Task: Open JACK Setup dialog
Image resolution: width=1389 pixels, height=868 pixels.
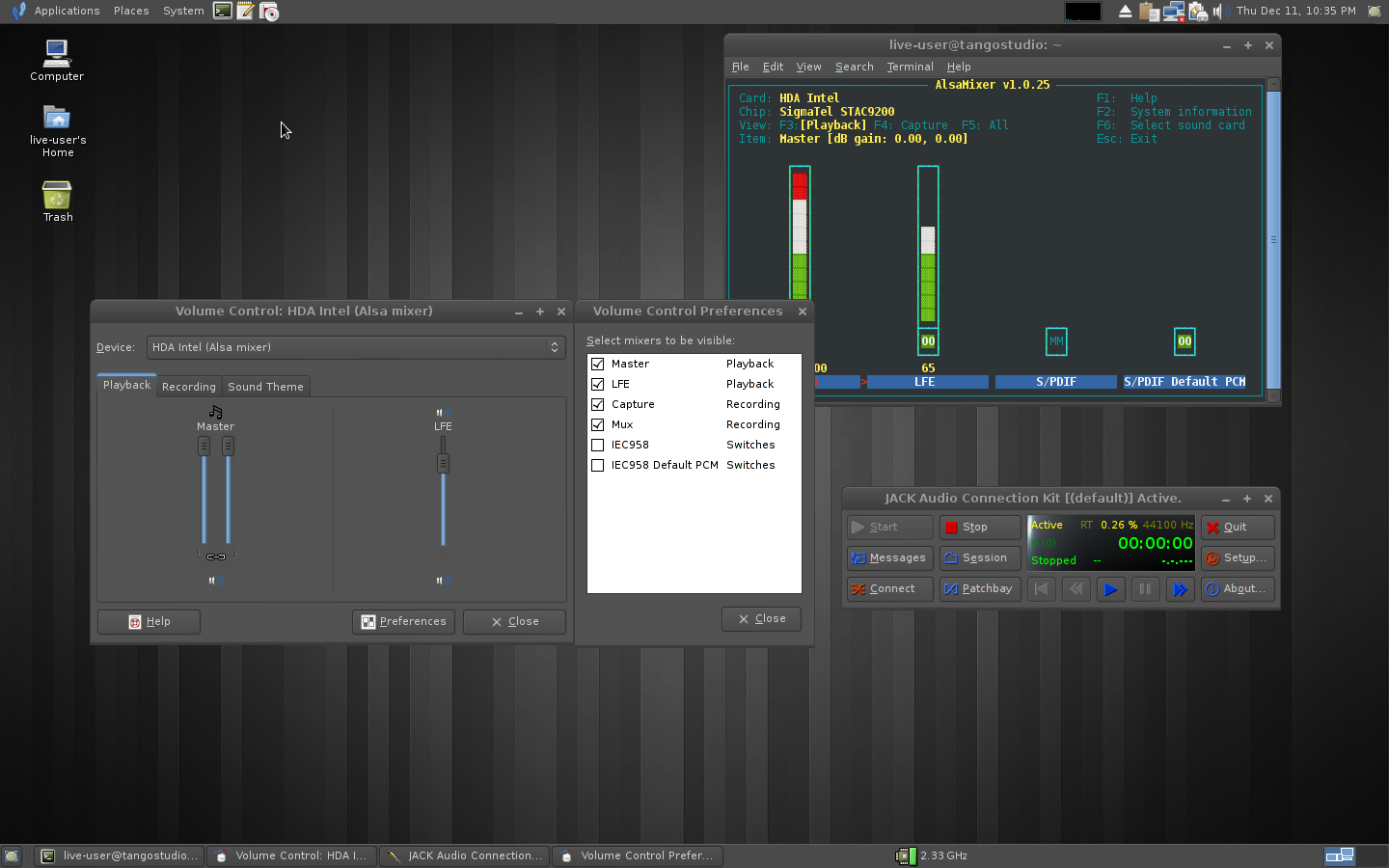Action: pos(1238,558)
